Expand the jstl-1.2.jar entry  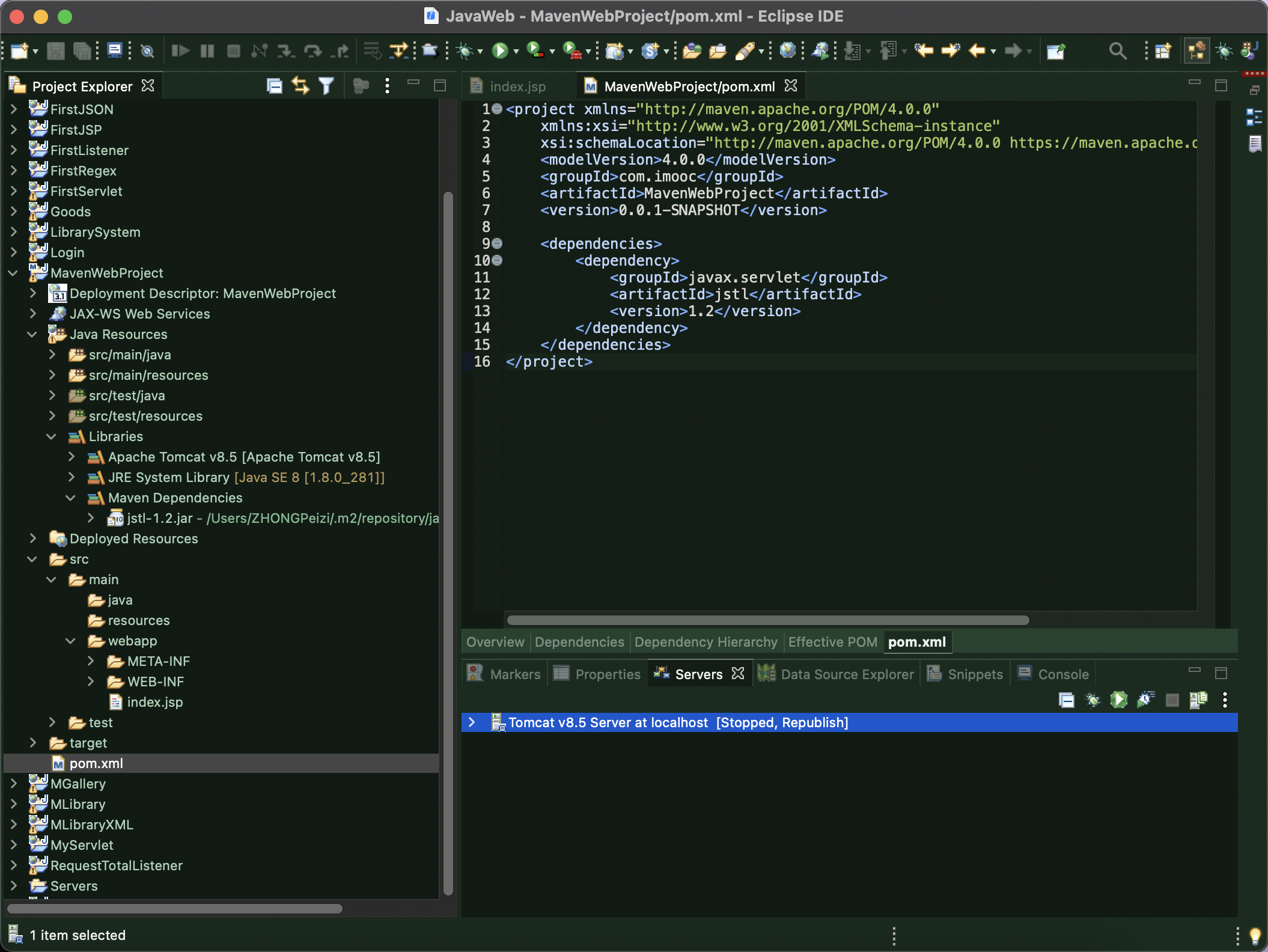coord(90,518)
